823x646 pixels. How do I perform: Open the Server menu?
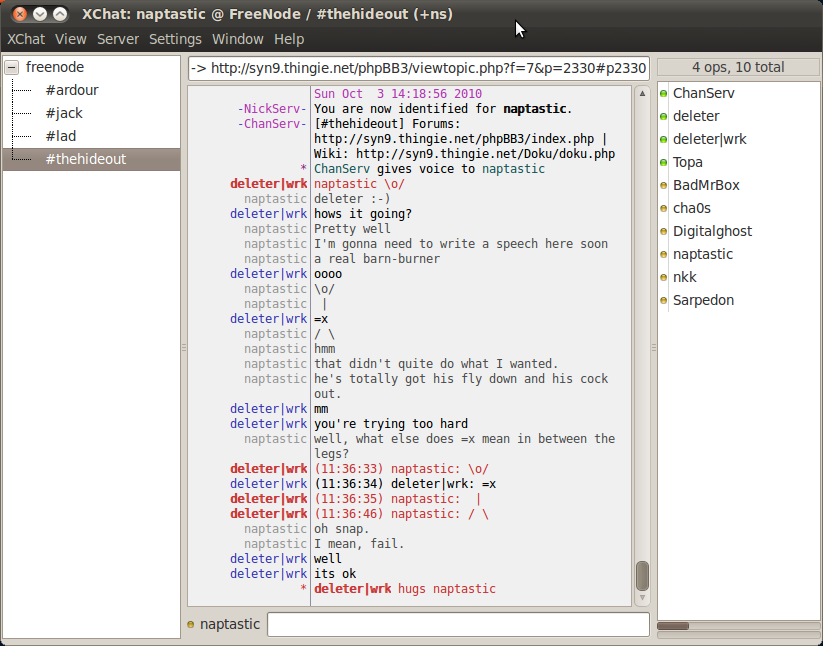coord(118,39)
